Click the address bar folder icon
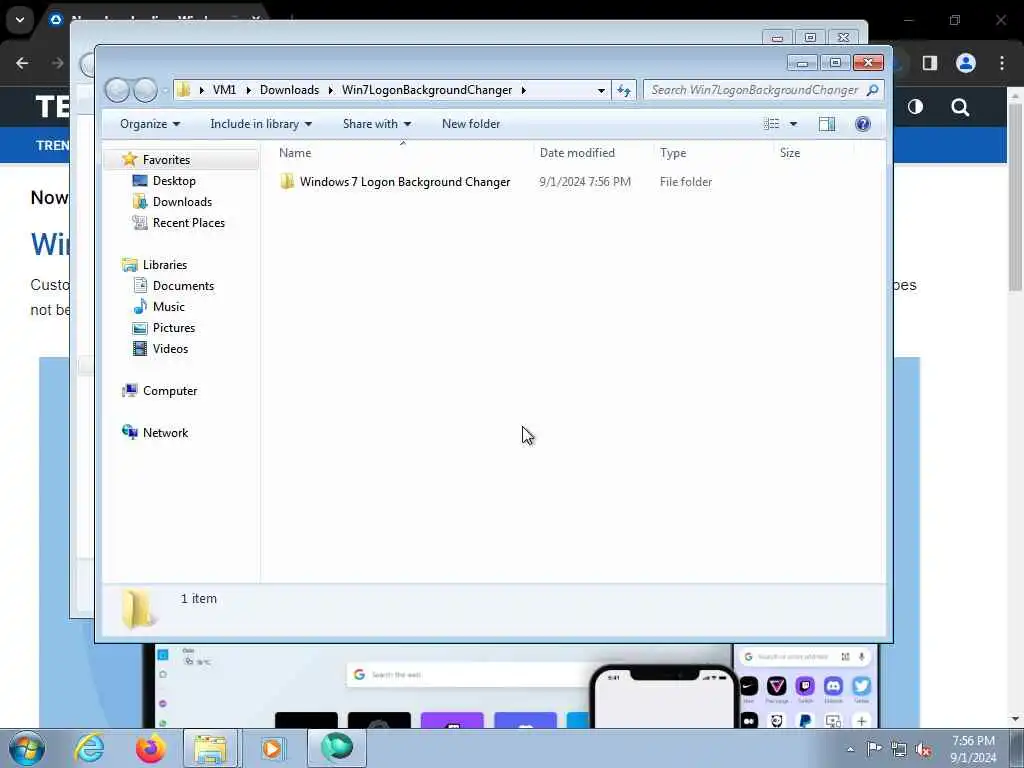1024x768 pixels. (x=184, y=89)
